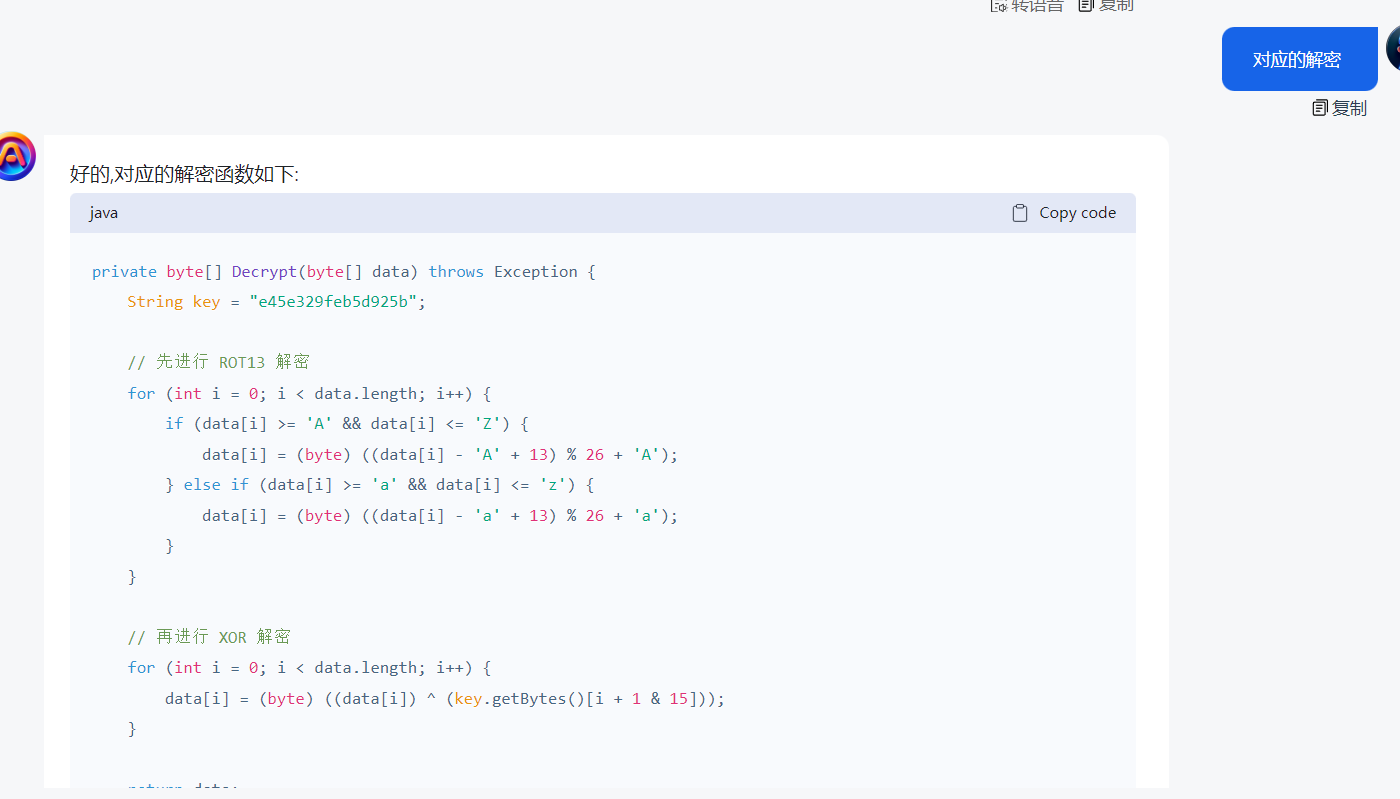Image resolution: width=1400 pixels, height=799 pixels.
Task: Click the comment 再进行 XOR 解密
Action: pos(209,637)
